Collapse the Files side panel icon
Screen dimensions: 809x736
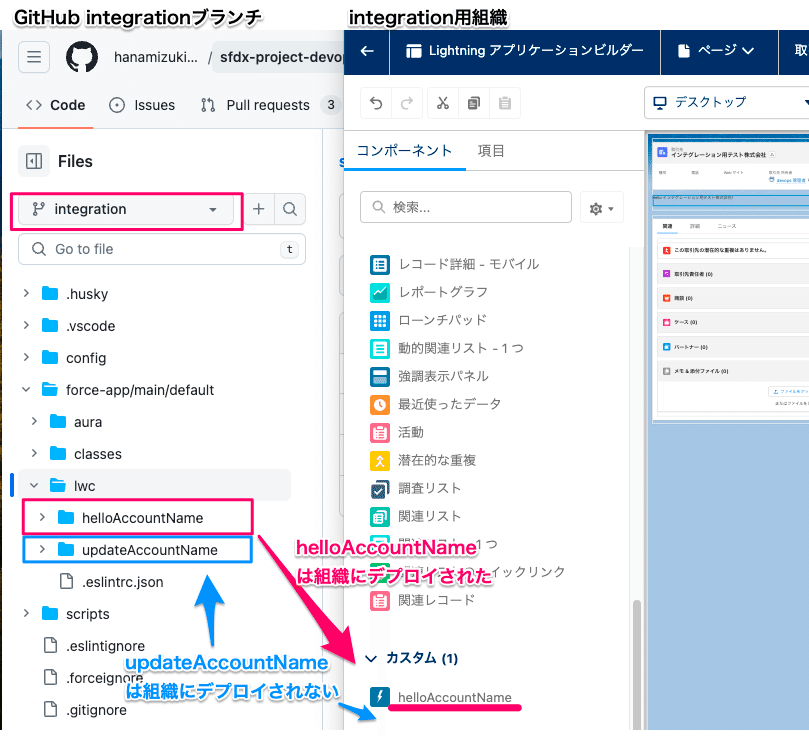click(34, 161)
